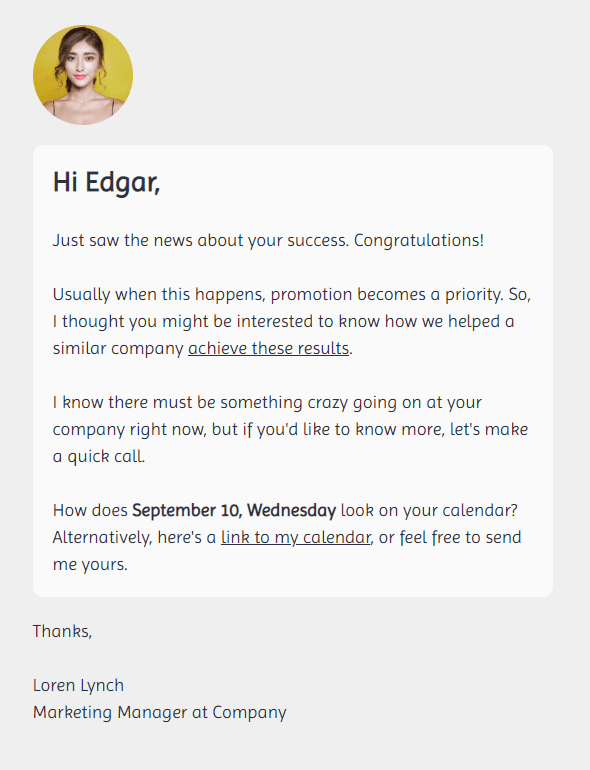This screenshot has width=590, height=770.
Task: Click the "Marketing Manager at Company" title line
Action: point(160,712)
